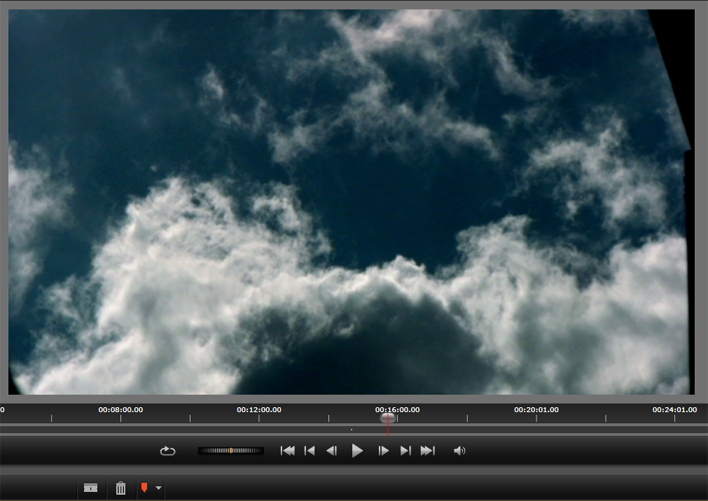Play the video preview
Screen dimensions: 708x501
357,450
